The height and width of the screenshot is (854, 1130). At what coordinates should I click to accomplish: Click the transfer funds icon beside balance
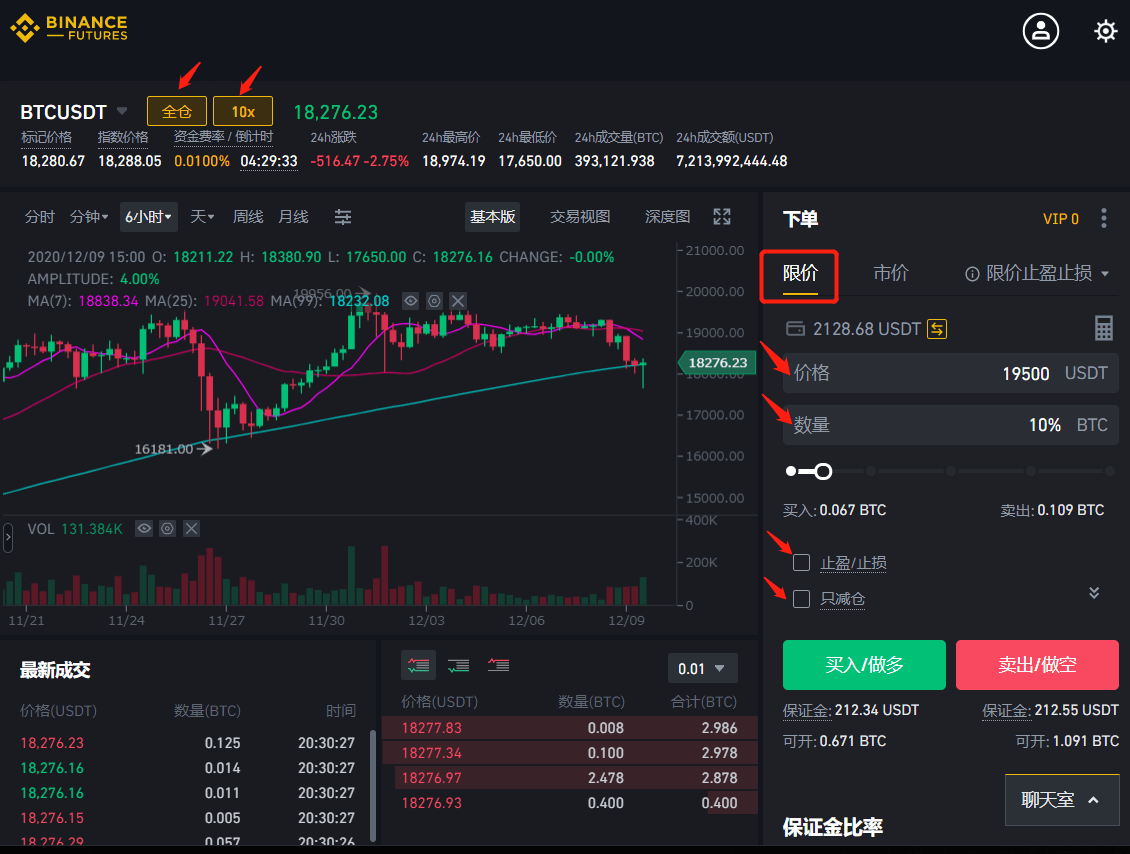pos(937,329)
